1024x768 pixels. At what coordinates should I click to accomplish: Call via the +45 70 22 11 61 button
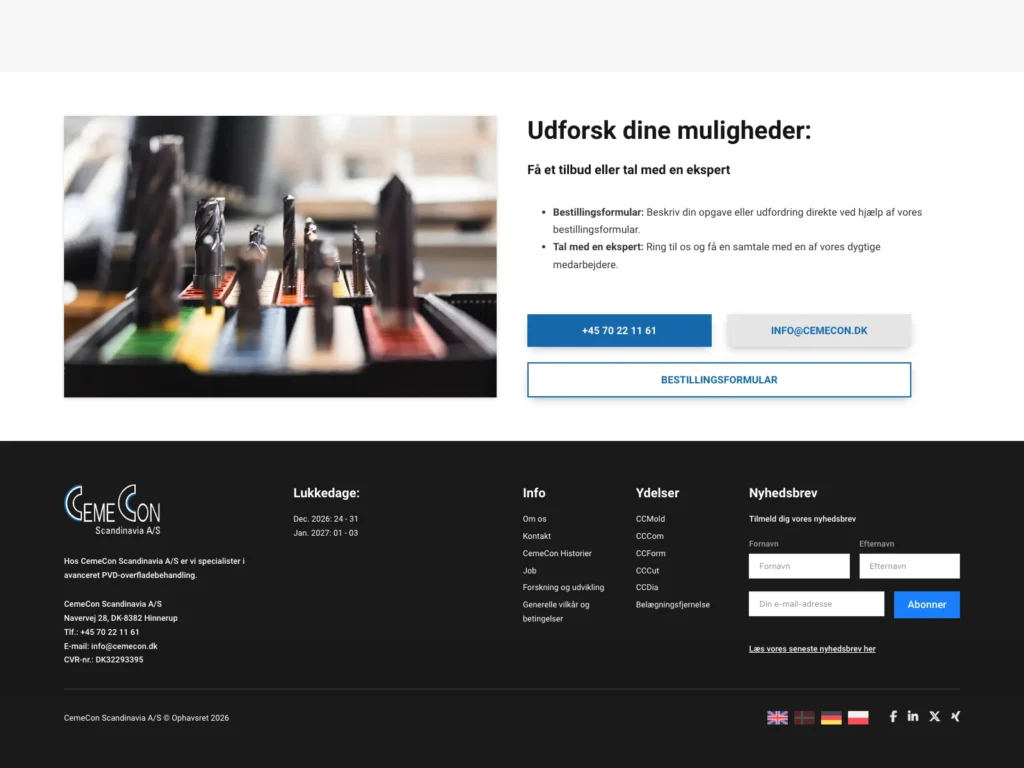619,330
